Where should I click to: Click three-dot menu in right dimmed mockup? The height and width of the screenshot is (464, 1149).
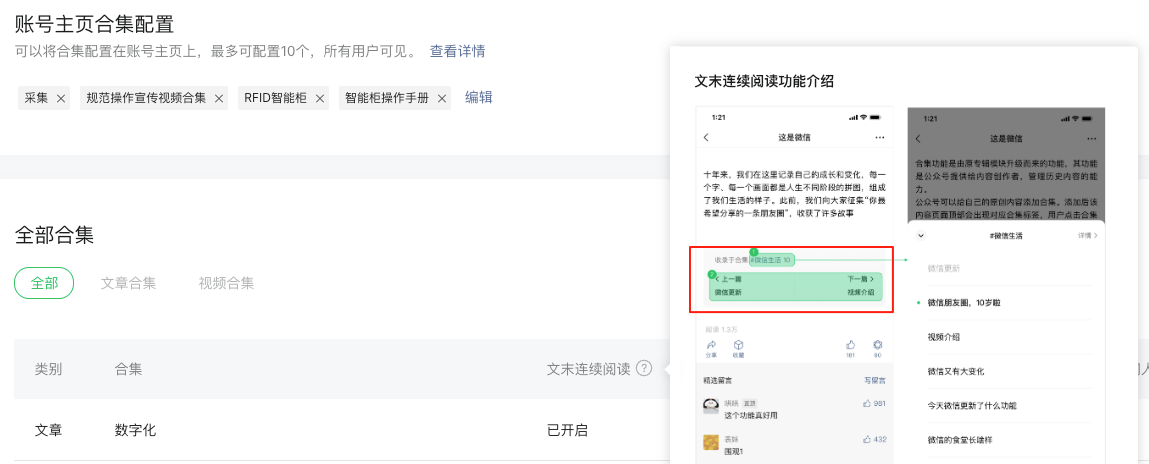[1092, 138]
